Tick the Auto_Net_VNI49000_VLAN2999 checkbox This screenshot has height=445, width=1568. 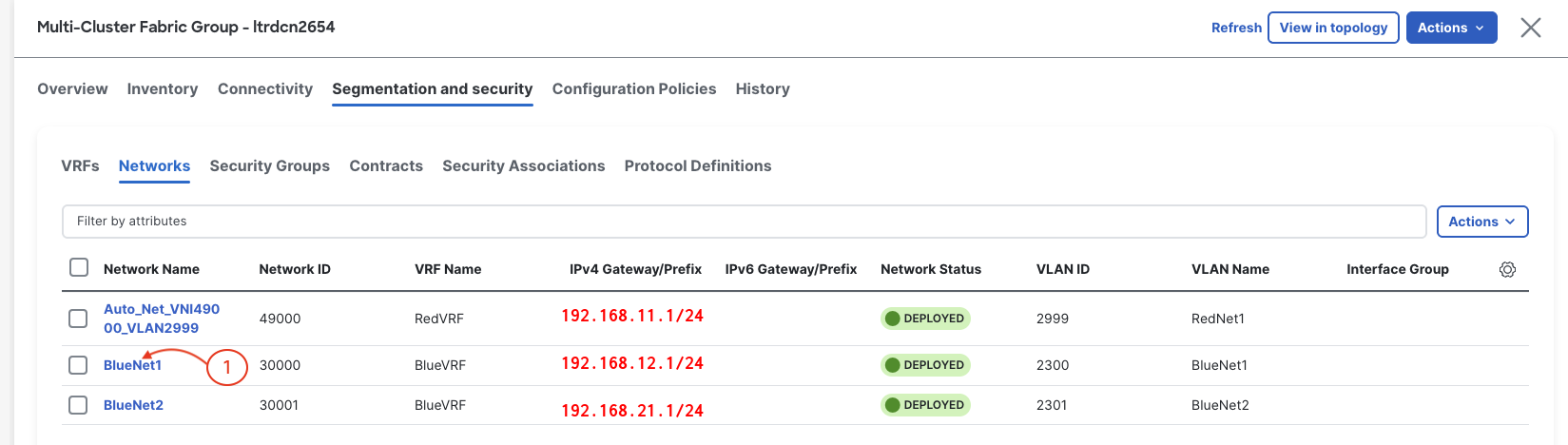click(x=78, y=319)
